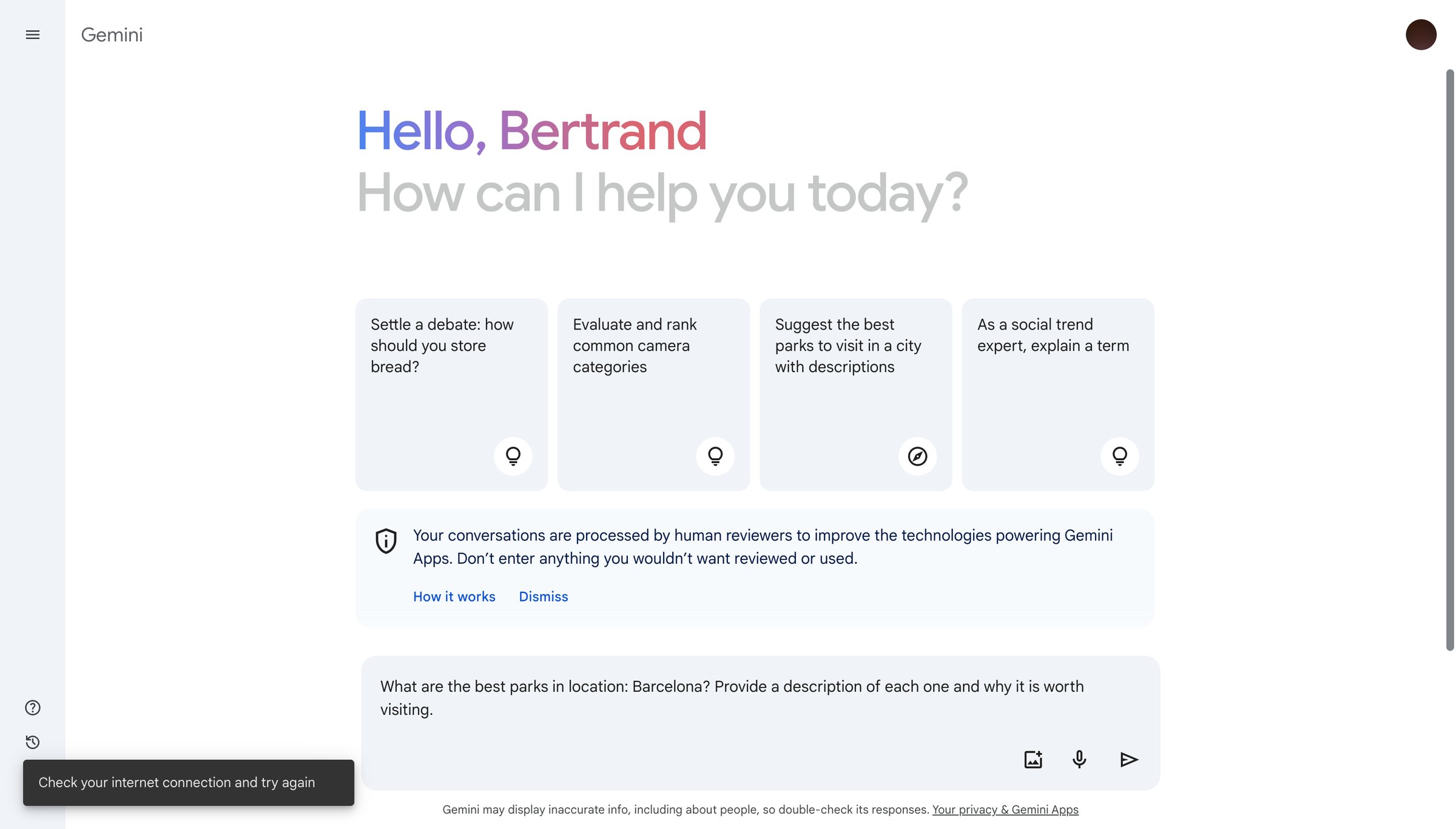1456x829 pixels.
Task: Dismiss the human reviewers privacy notice
Action: tap(544, 597)
